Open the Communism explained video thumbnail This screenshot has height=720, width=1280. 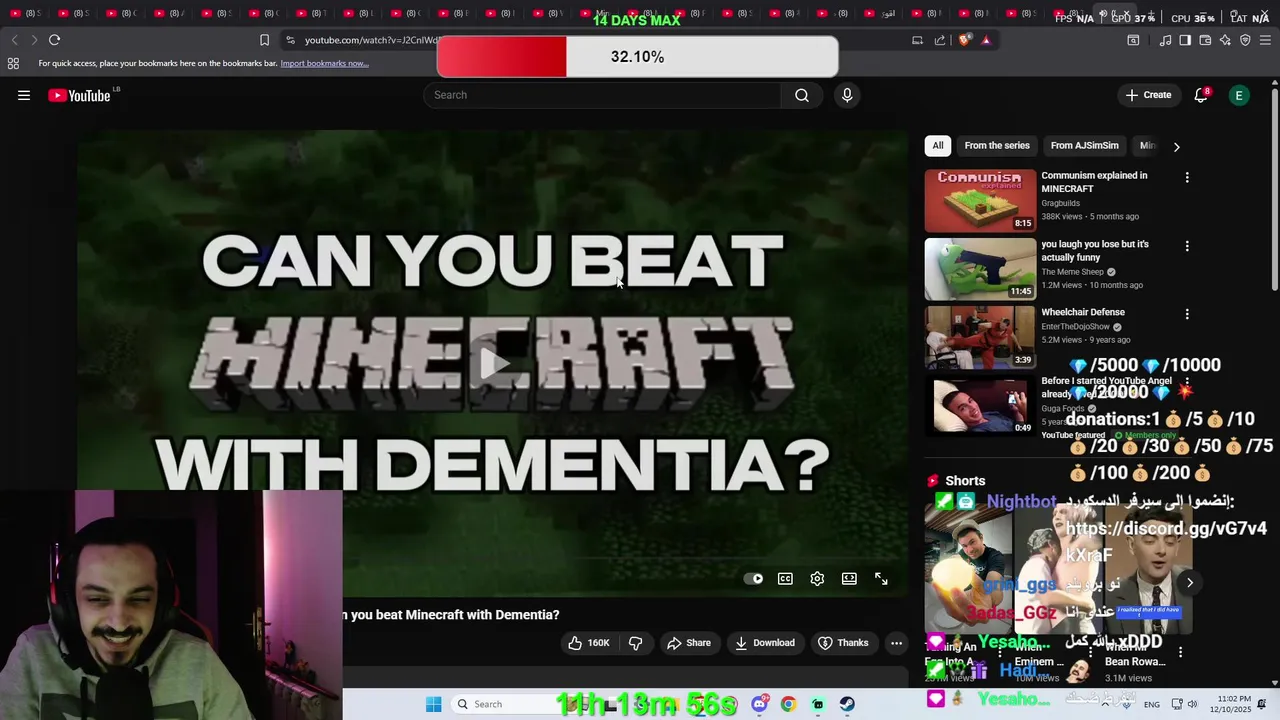(x=980, y=200)
